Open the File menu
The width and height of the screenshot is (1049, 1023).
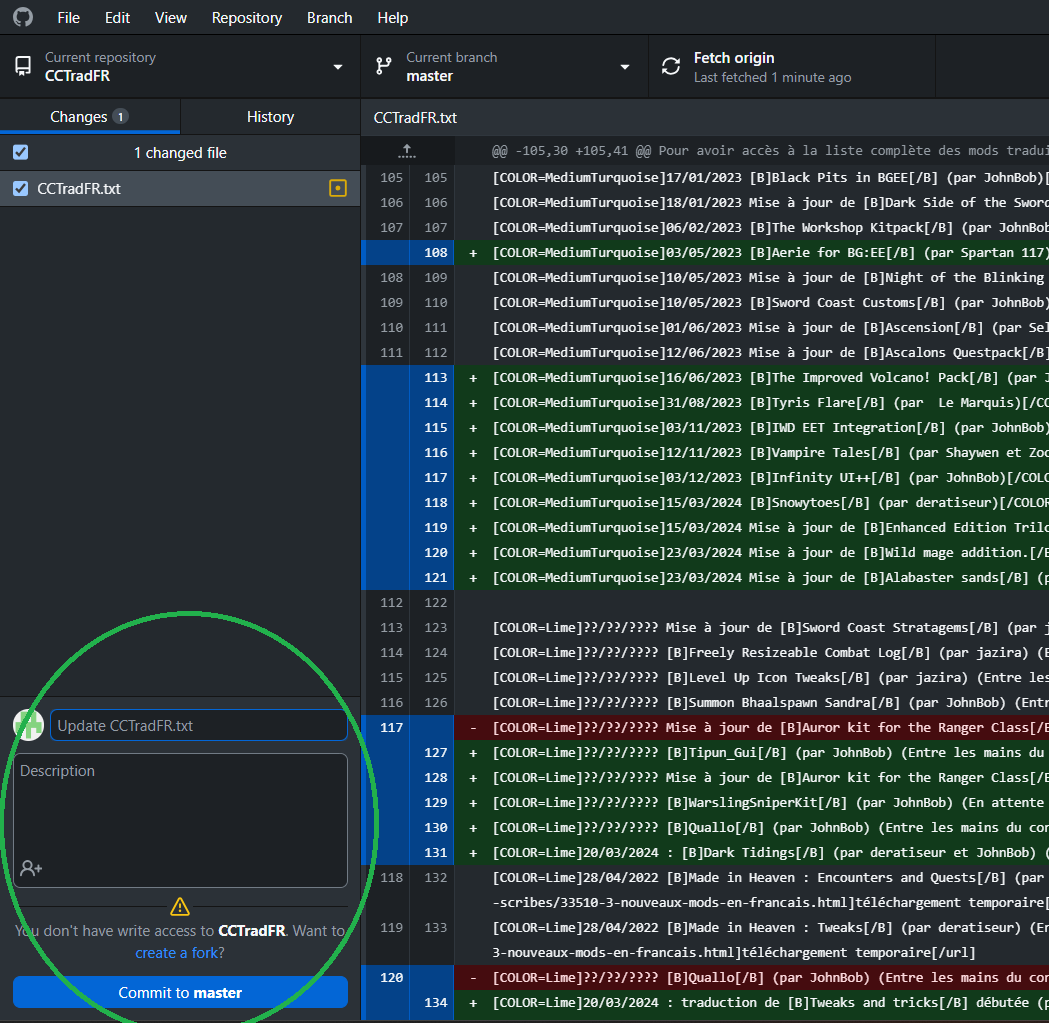(68, 18)
